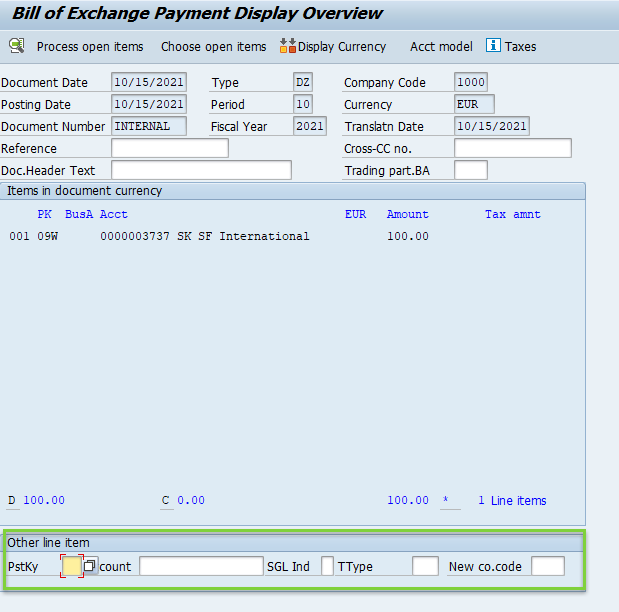This screenshot has width=619, height=612.
Task: Click the debit total D 100.00
Action: (36, 500)
